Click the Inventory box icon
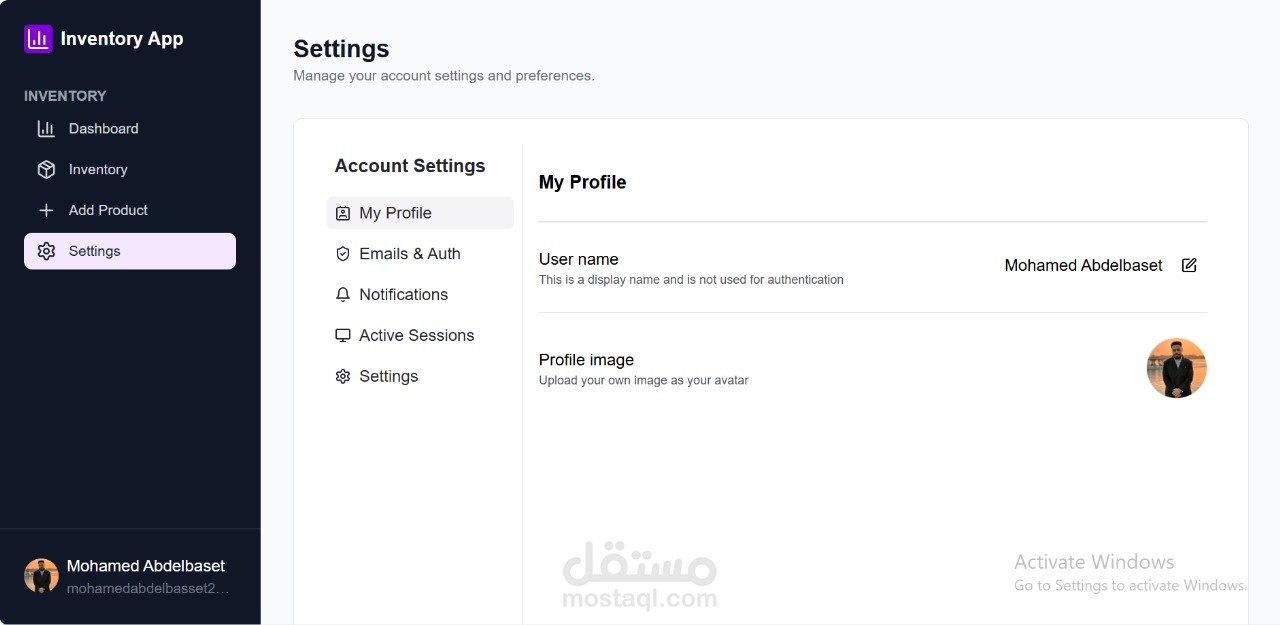This screenshot has width=1280, height=625. pyautogui.click(x=46, y=170)
